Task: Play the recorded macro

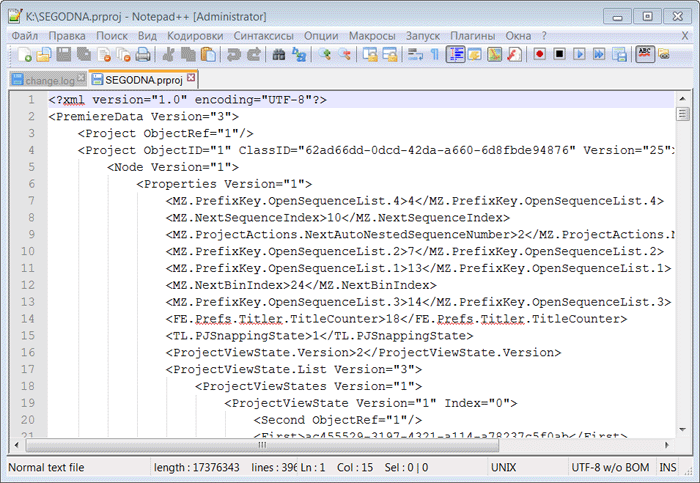Action: pyautogui.click(x=579, y=54)
